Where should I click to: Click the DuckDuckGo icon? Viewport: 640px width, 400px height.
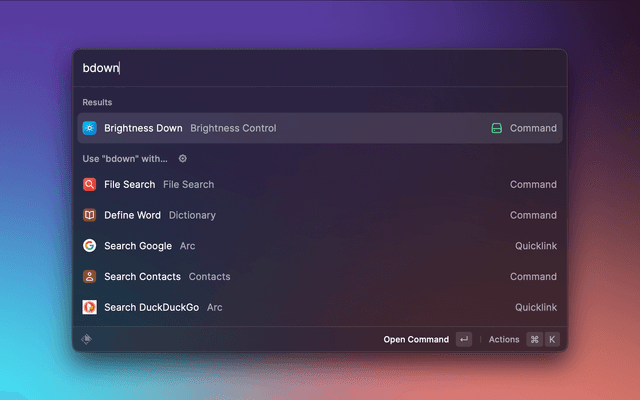[90, 307]
